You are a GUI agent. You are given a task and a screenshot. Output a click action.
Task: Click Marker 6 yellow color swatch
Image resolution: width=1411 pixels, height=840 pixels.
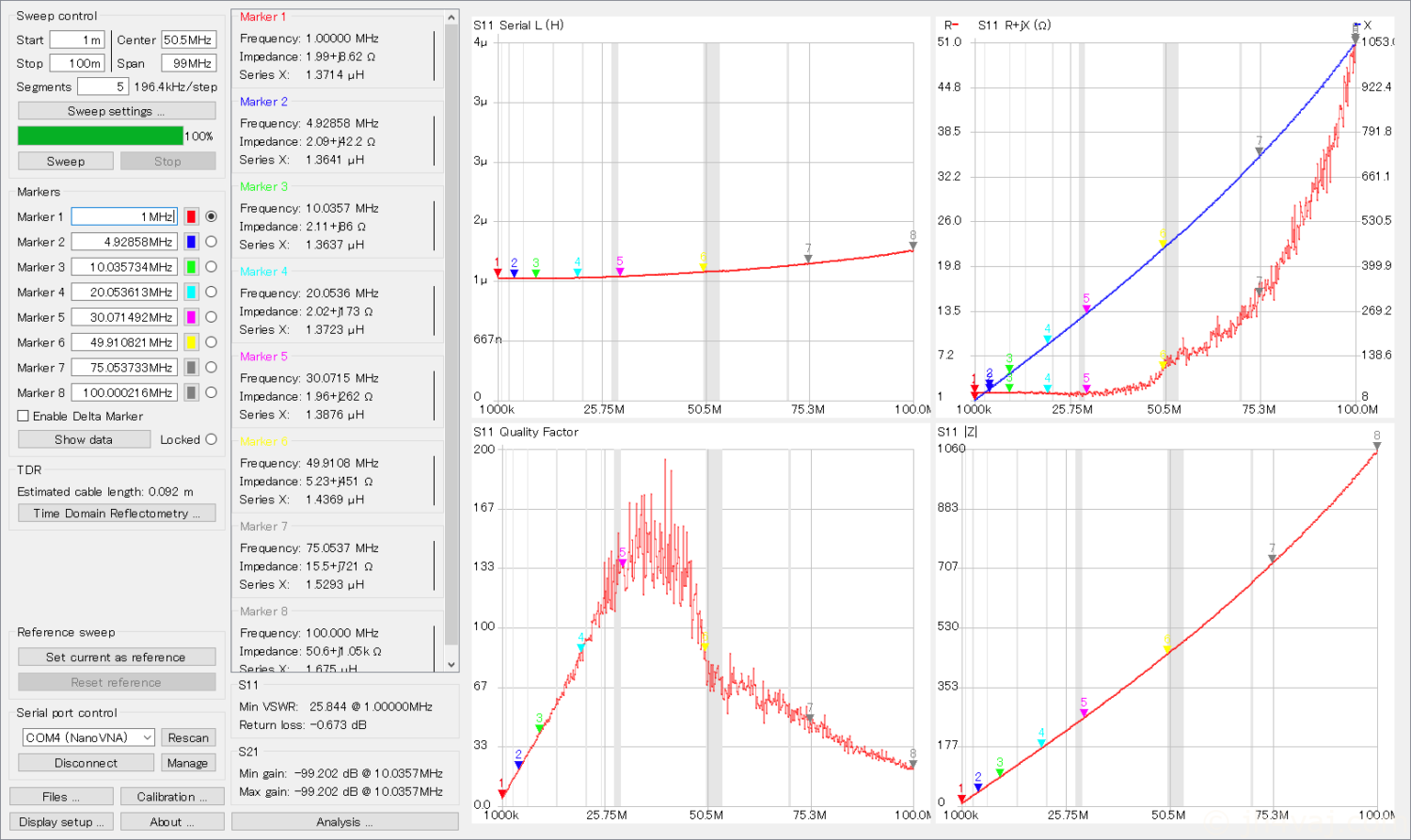[x=191, y=342]
